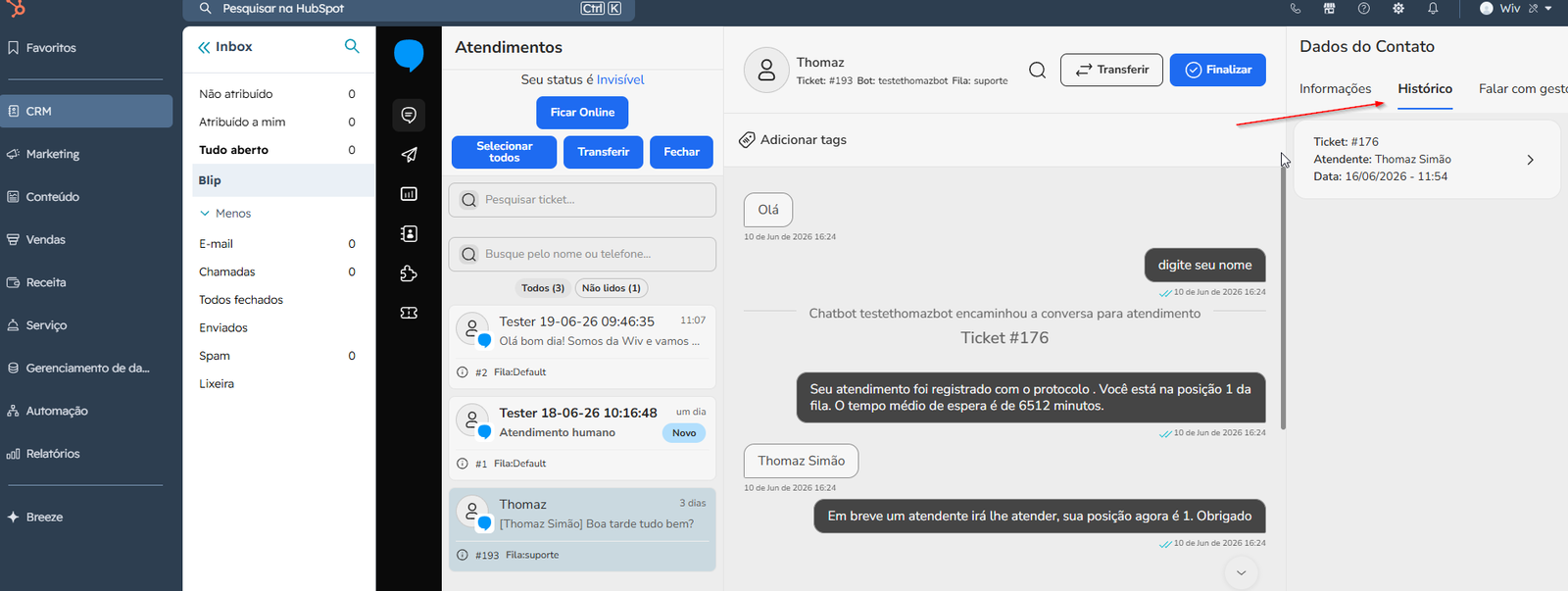Open the settings gear icon

click(x=1398, y=8)
